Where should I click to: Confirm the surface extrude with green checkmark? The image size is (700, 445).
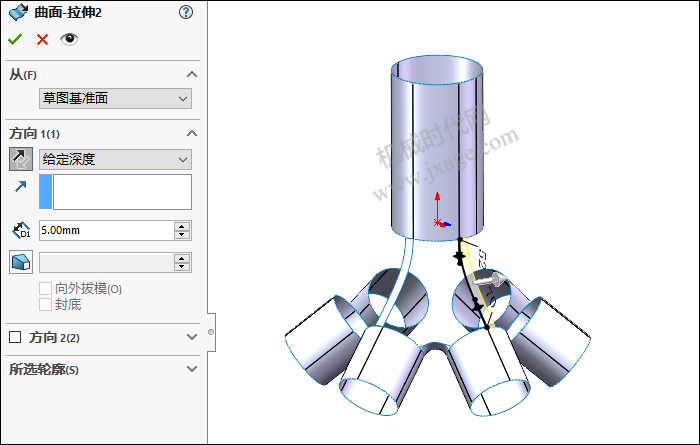(15, 40)
